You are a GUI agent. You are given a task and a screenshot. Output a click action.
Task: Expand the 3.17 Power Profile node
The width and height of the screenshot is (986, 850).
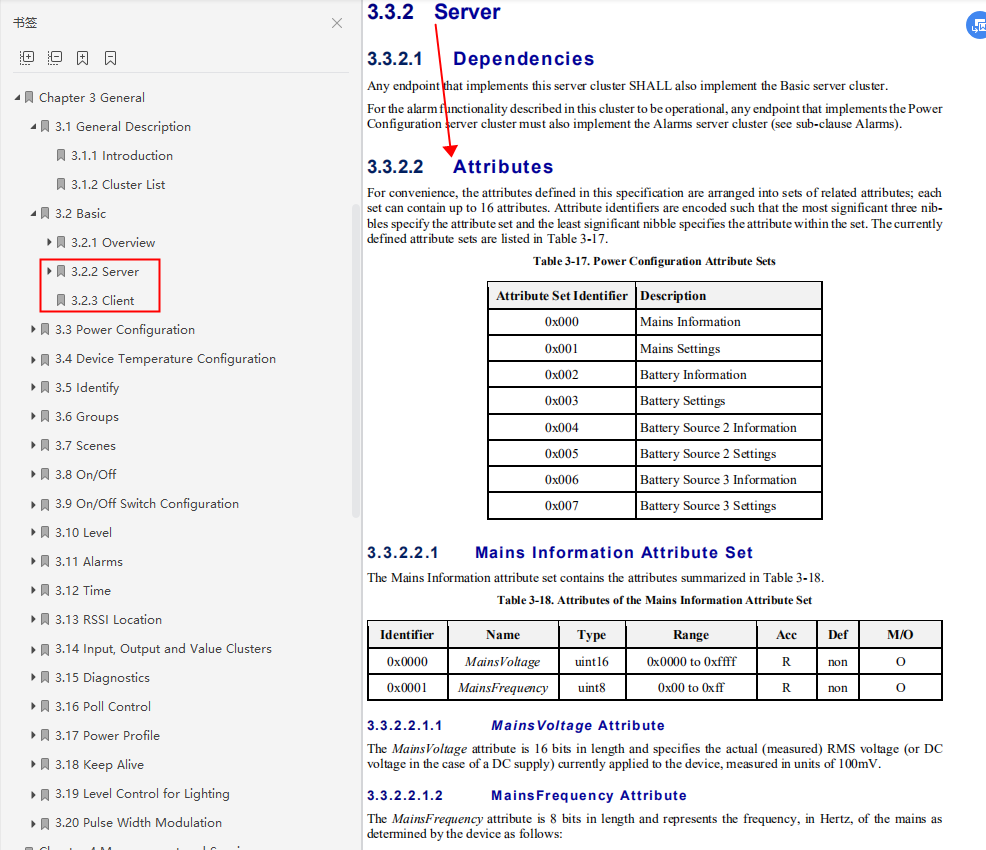point(33,736)
